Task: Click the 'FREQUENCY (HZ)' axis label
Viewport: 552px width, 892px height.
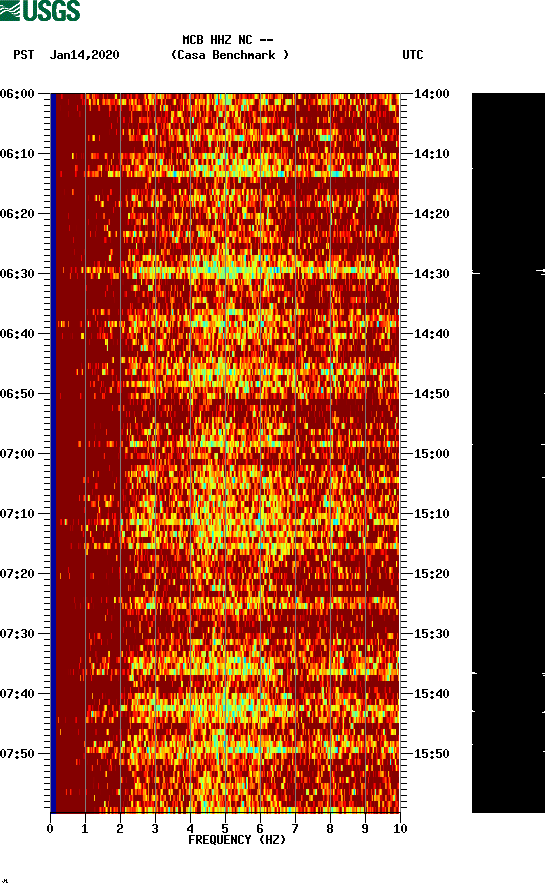Action: pyautogui.click(x=237, y=840)
